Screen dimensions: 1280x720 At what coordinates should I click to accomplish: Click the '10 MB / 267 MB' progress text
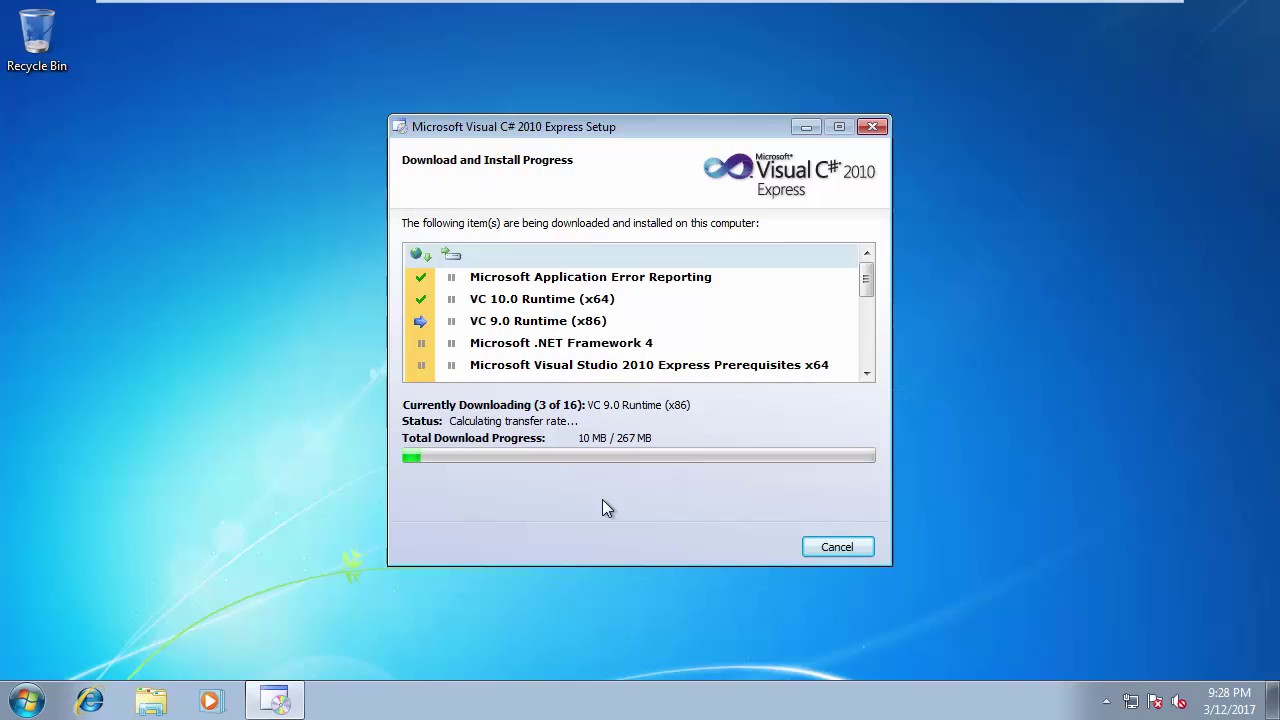click(615, 438)
